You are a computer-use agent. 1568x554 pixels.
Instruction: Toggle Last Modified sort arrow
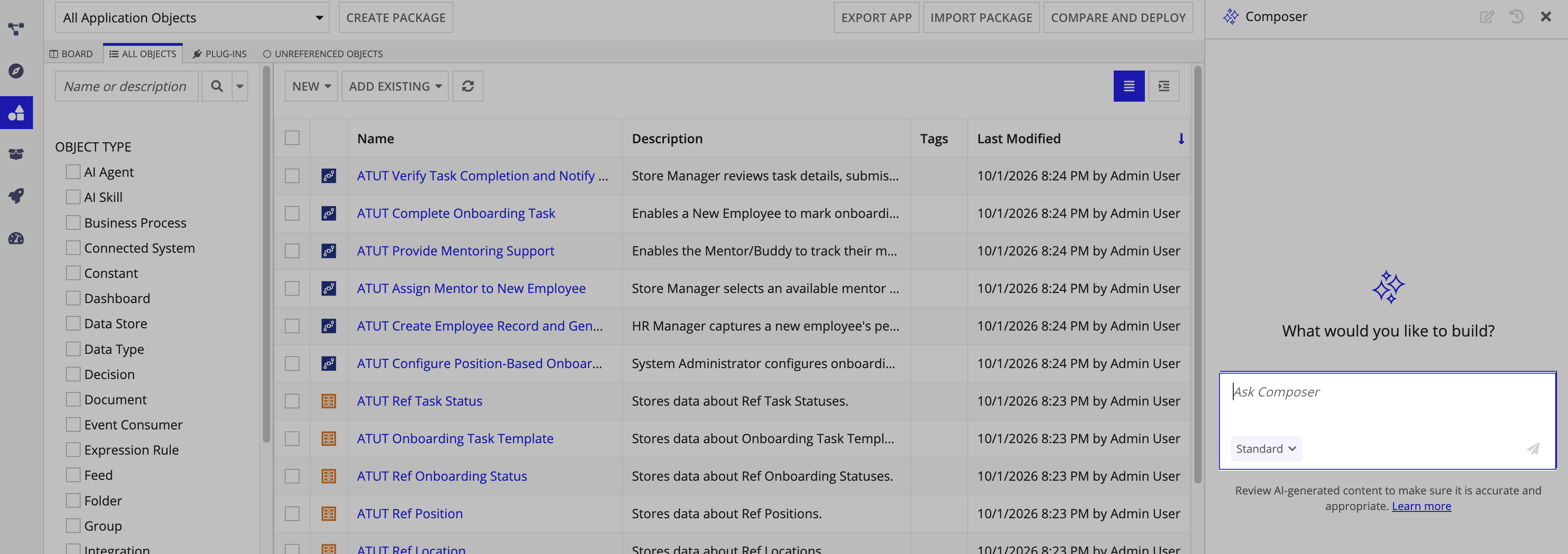click(1181, 139)
